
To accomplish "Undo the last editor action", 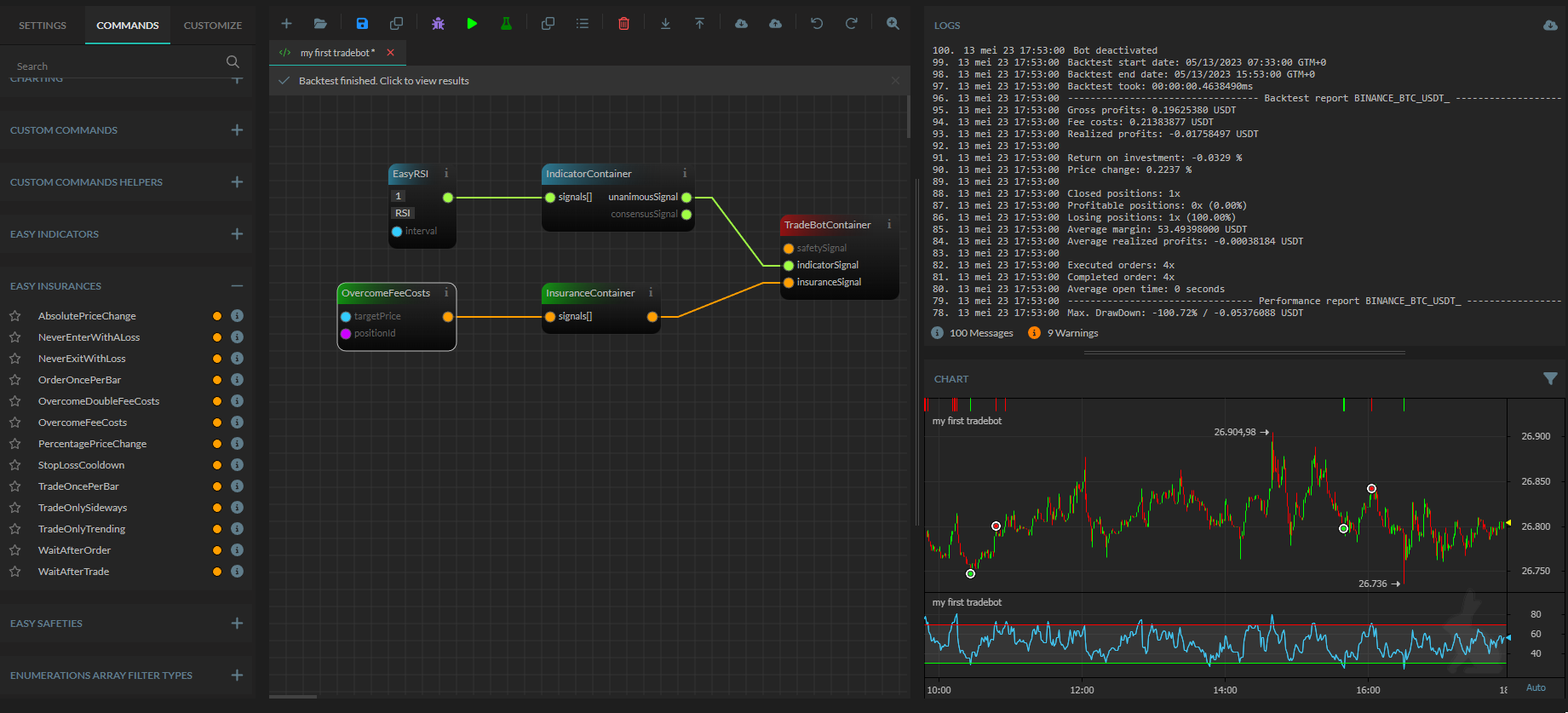I will pyautogui.click(x=817, y=24).
